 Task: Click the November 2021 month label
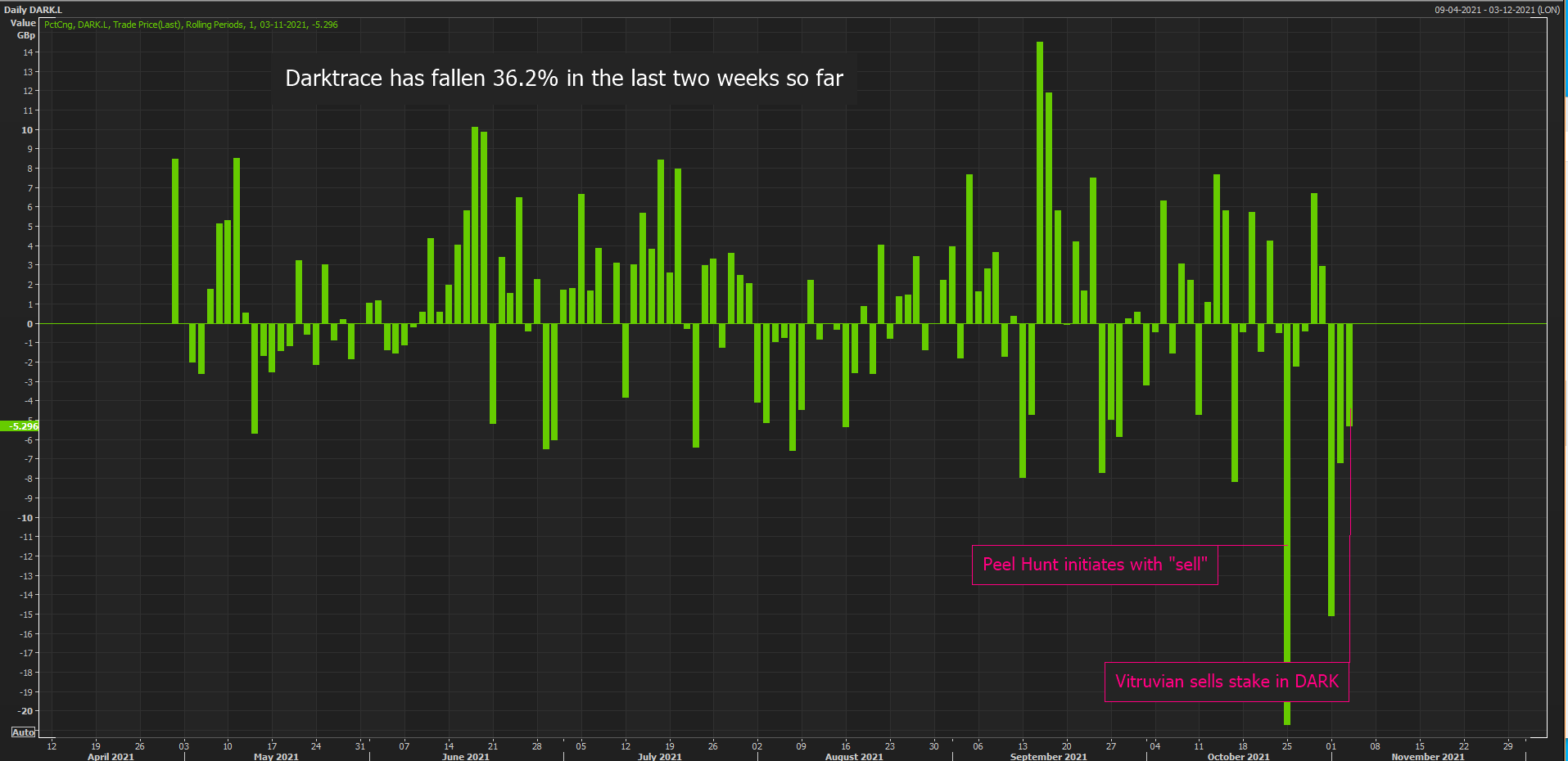[1428, 756]
